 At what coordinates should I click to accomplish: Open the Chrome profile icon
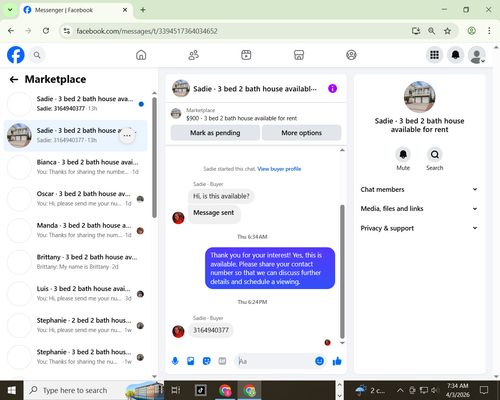click(x=471, y=31)
